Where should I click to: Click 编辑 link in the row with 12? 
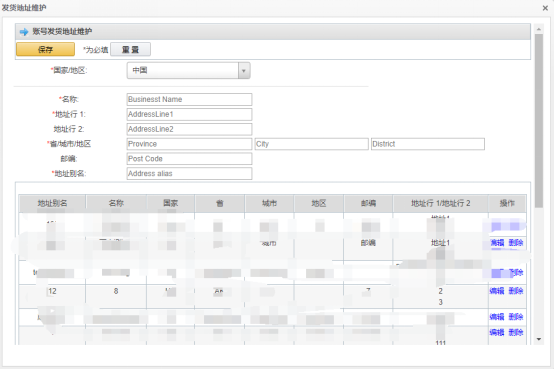(497, 291)
